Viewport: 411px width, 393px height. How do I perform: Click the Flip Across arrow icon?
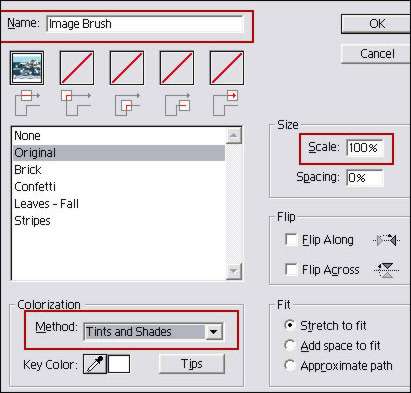pos(387,270)
